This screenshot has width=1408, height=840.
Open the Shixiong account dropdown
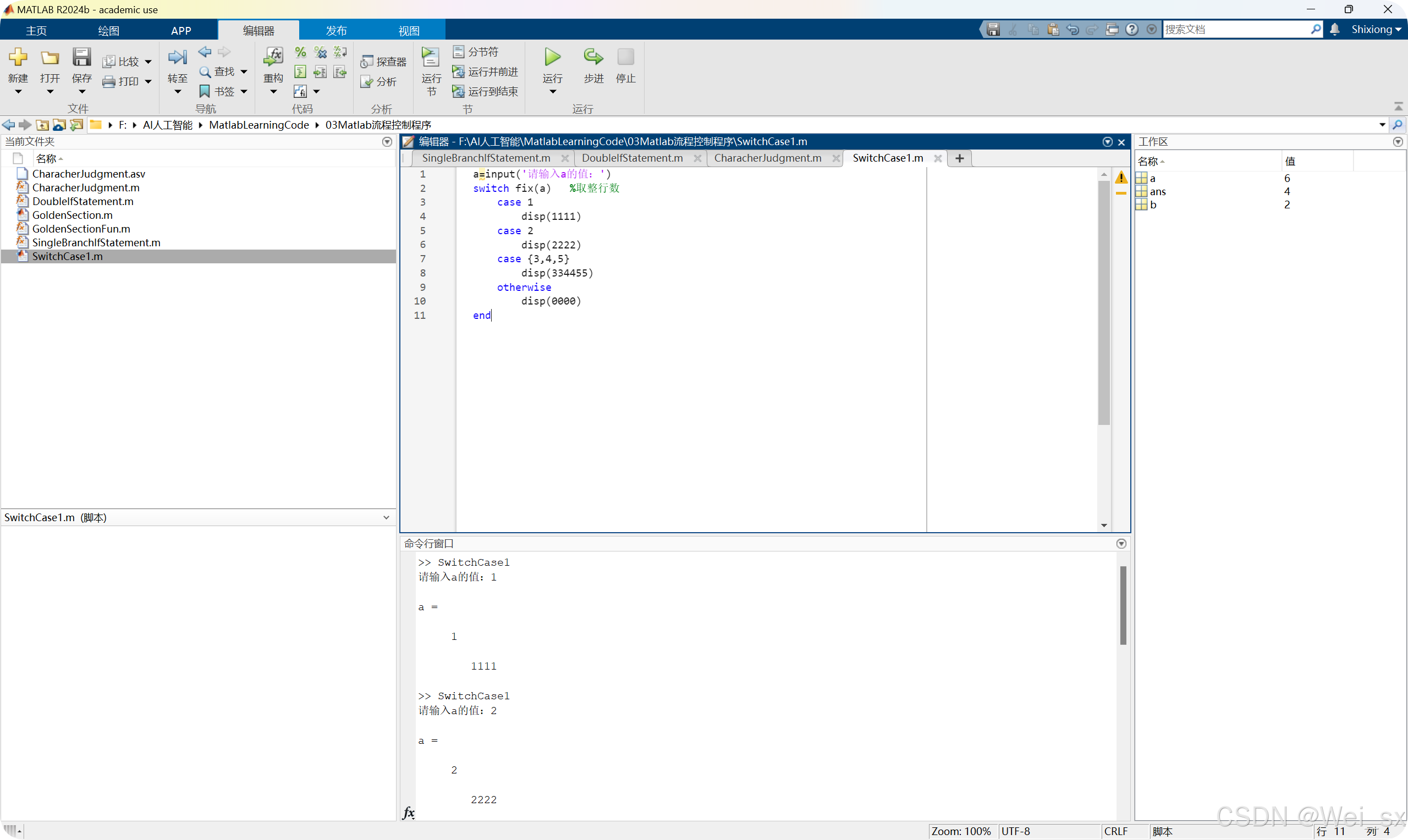pyautogui.click(x=1376, y=29)
